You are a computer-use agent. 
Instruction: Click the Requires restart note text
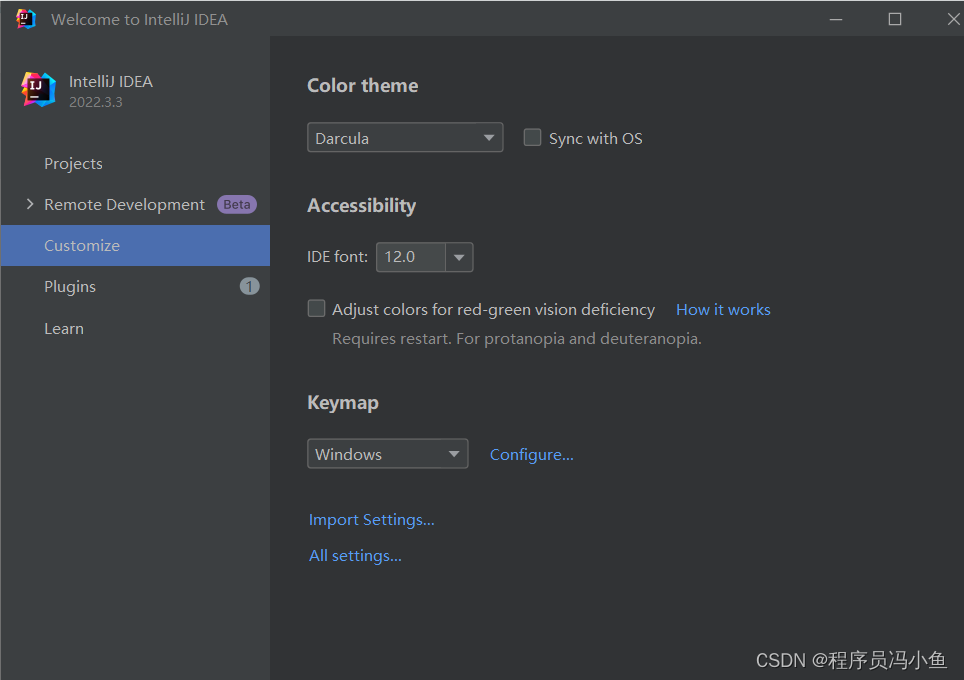(x=516, y=338)
